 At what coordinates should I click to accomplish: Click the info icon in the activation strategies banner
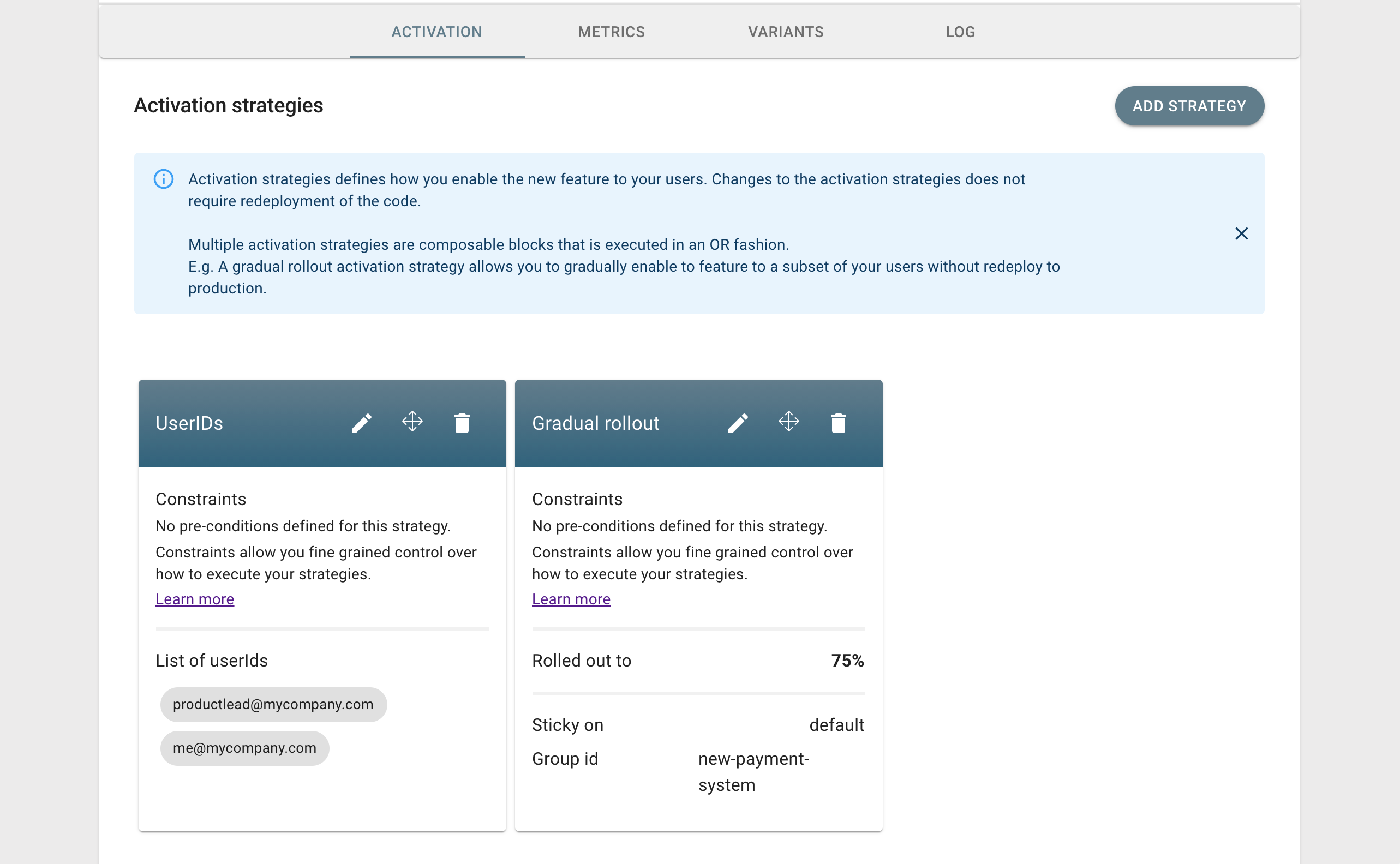[x=162, y=179]
